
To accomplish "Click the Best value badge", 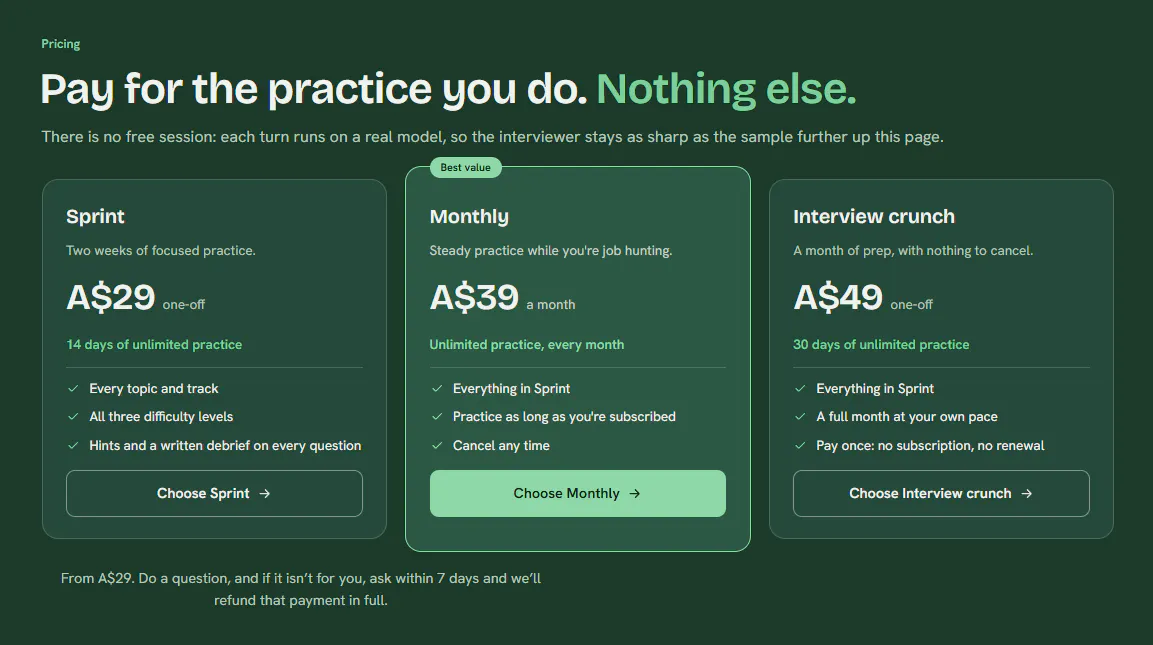I will click(465, 168).
